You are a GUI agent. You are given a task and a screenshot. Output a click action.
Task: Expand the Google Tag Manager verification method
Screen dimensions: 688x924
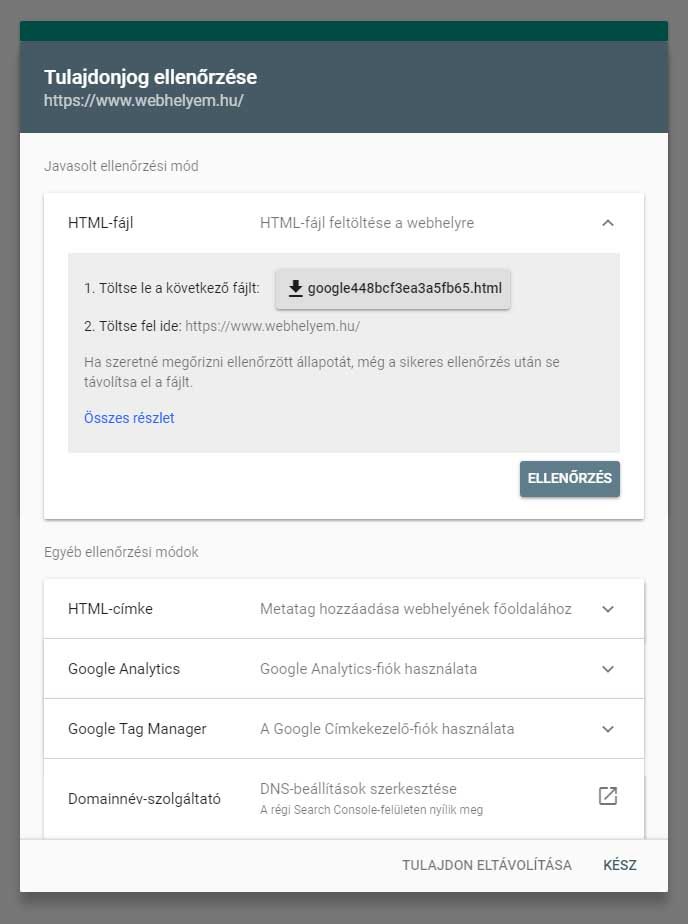[607, 728]
